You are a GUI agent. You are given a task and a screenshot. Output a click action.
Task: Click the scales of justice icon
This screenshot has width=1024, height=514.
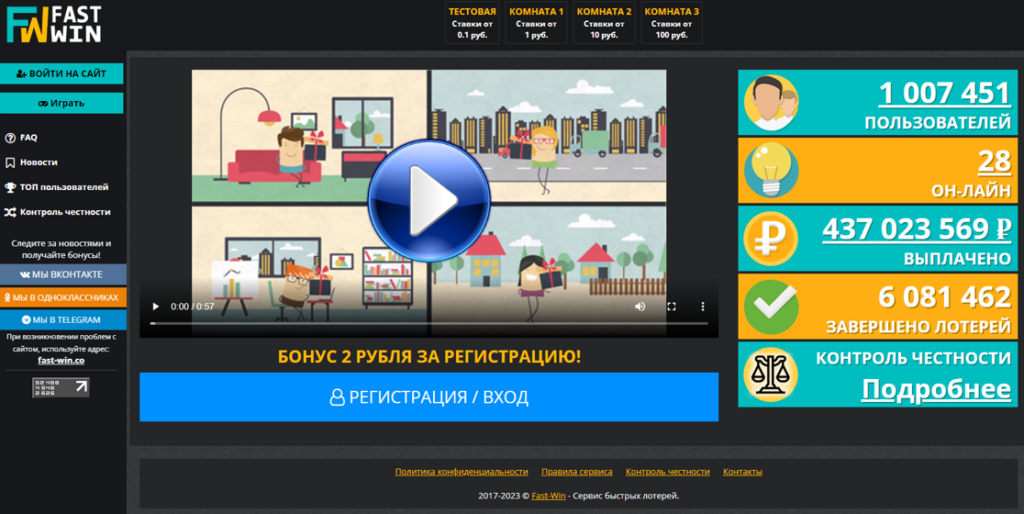coord(771,374)
